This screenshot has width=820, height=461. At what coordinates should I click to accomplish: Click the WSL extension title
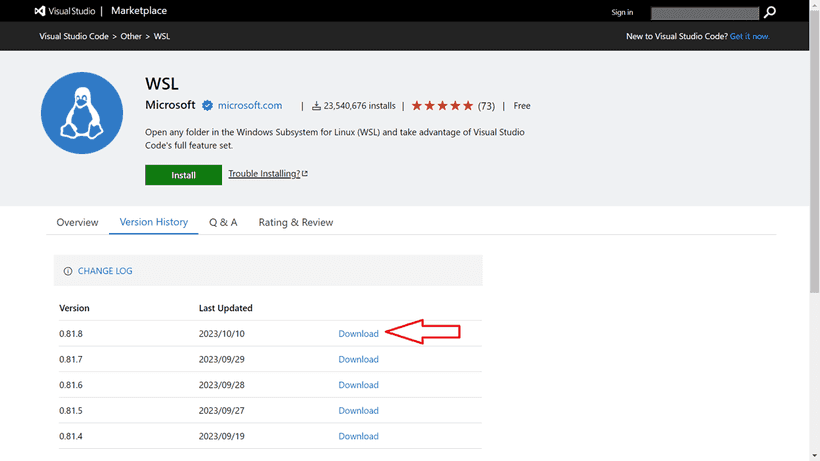tap(162, 84)
